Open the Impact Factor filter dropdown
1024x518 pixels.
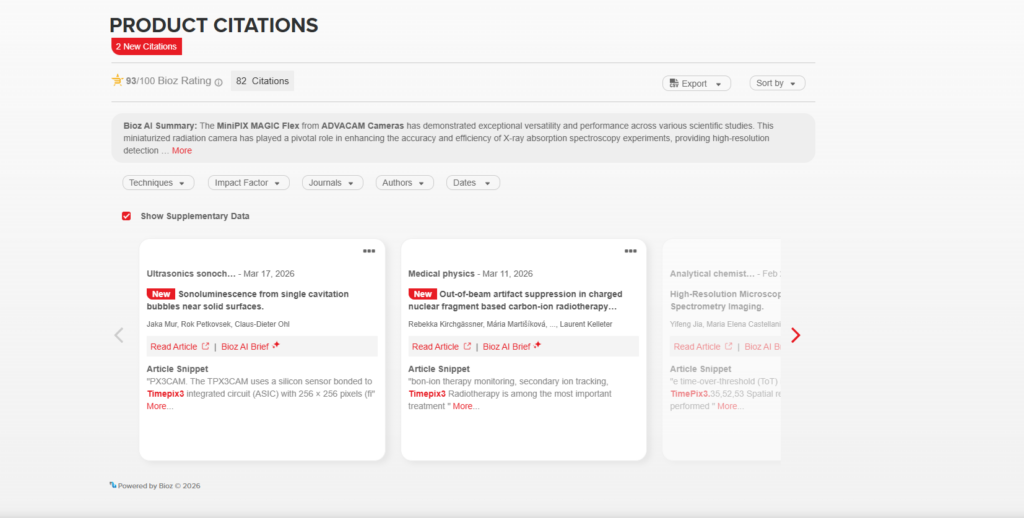(248, 183)
